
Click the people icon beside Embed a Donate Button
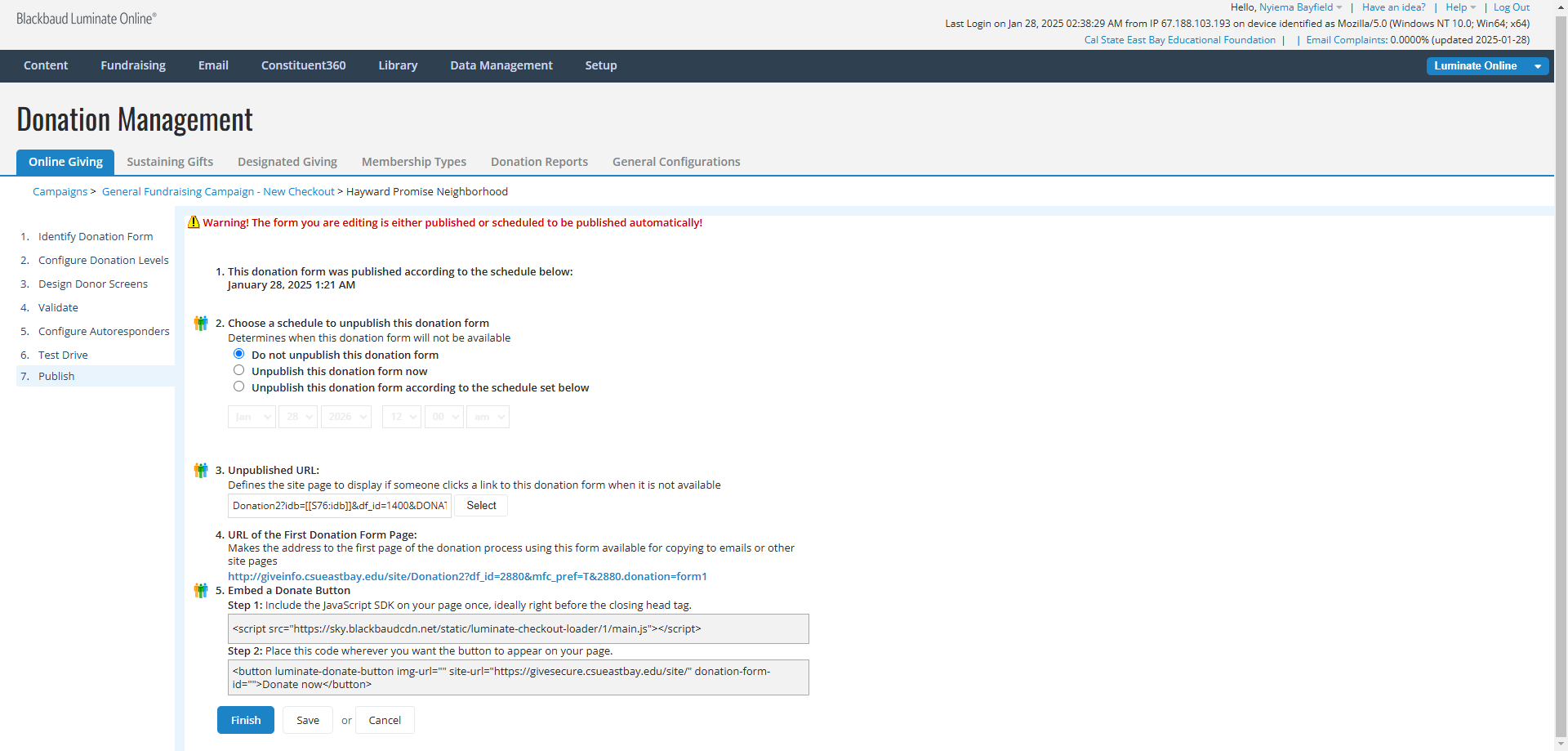(x=201, y=590)
